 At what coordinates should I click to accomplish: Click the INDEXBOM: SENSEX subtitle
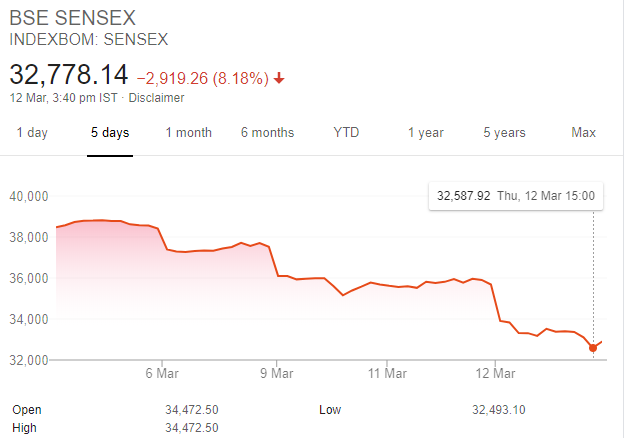click(x=88, y=40)
